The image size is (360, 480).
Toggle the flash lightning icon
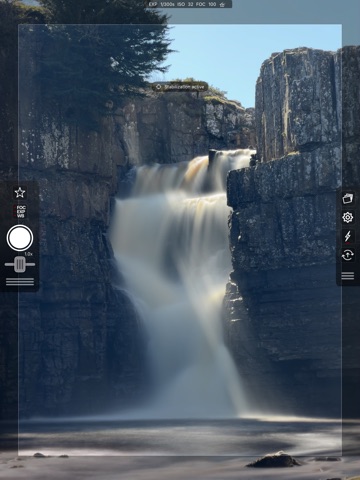point(348,236)
